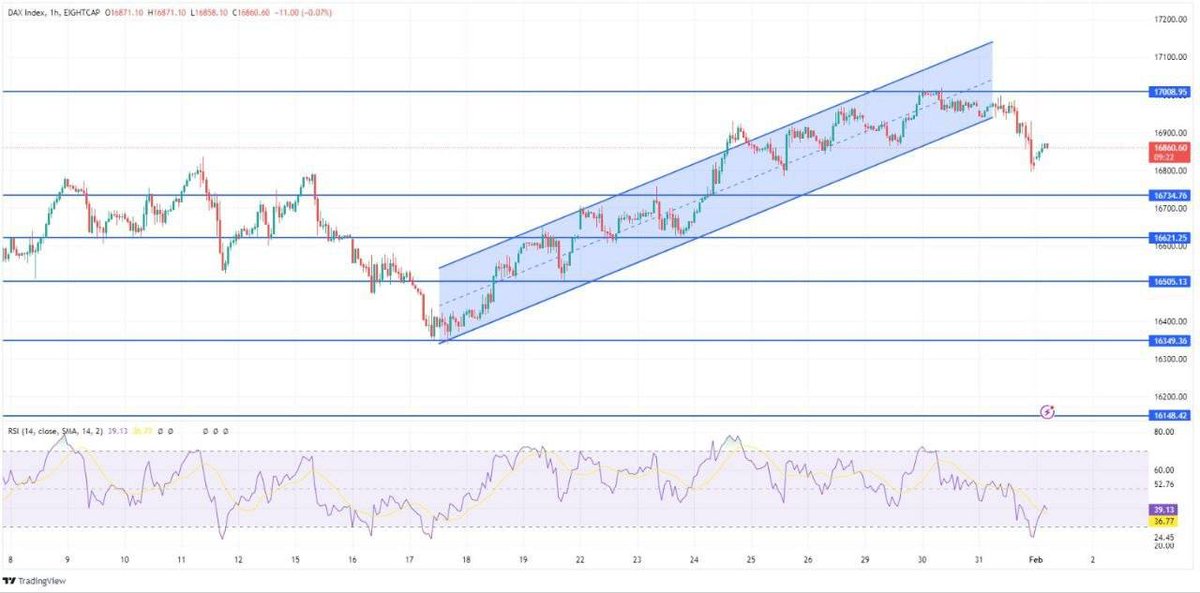Screen dimensions: 1200x593
Task: Click the 52.76 level on RSI axis
Action: click(x=1164, y=484)
